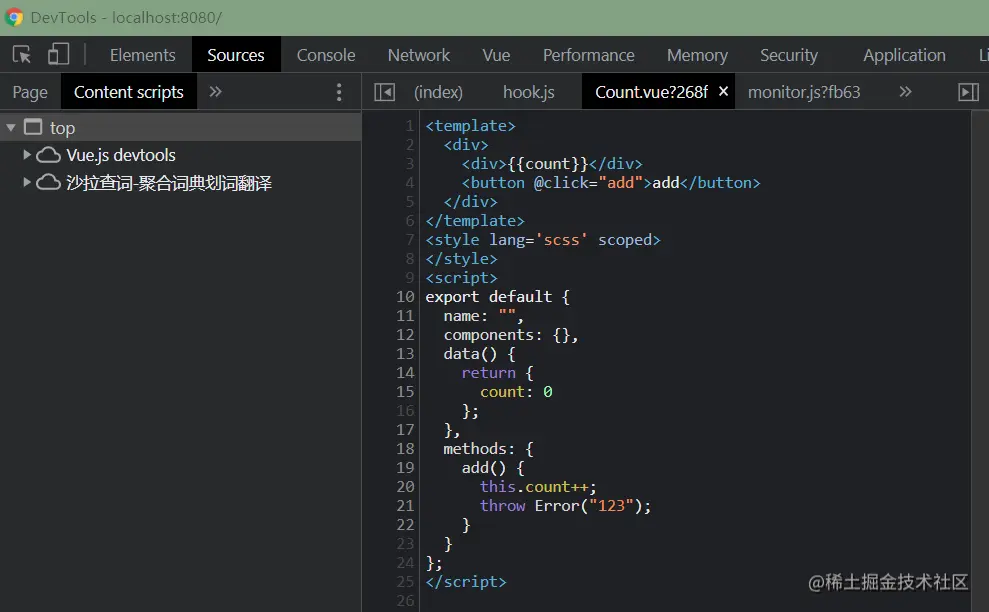The height and width of the screenshot is (612, 989).
Task: Collapse the top frame tree arrow
Action: 11,127
